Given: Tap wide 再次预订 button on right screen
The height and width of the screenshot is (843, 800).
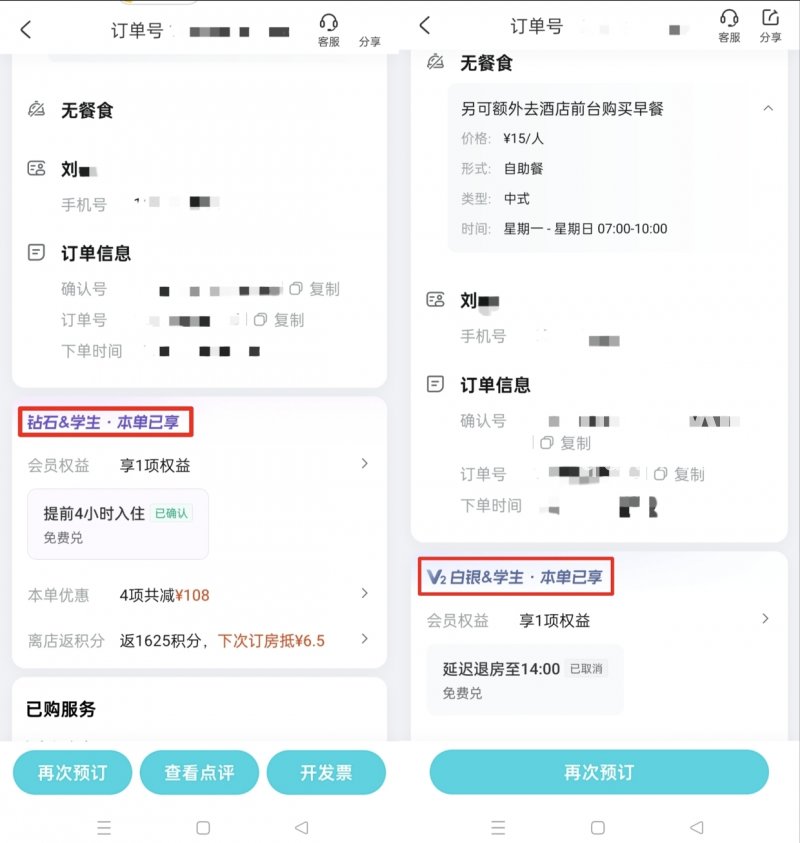Looking at the screenshot, I should (x=599, y=772).
